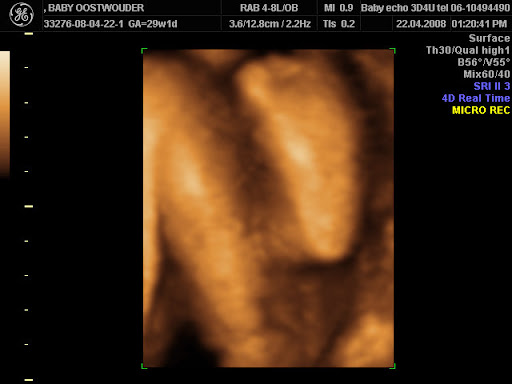This screenshot has height=384, width=512.
Task: Click the 3.6/12.8cm / 2.2Hz depth readout
Action: 270,24
